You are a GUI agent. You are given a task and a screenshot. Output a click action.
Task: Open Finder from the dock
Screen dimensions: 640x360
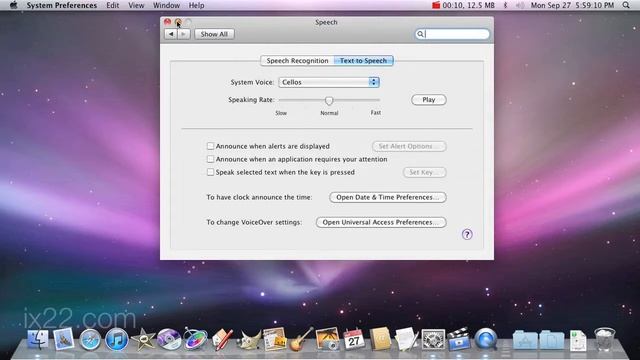coord(38,340)
